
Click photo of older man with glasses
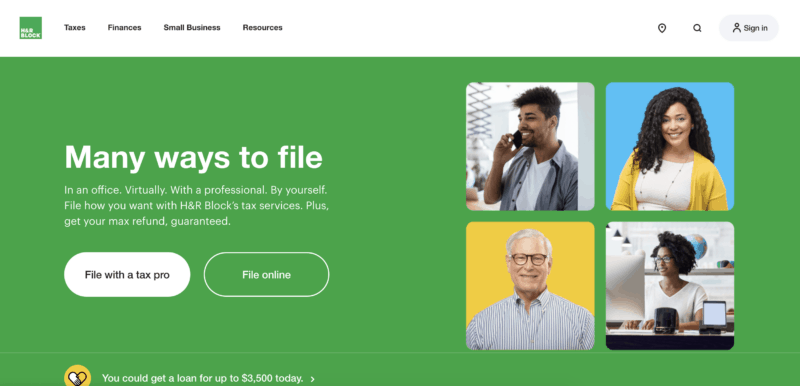tap(530, 286)
